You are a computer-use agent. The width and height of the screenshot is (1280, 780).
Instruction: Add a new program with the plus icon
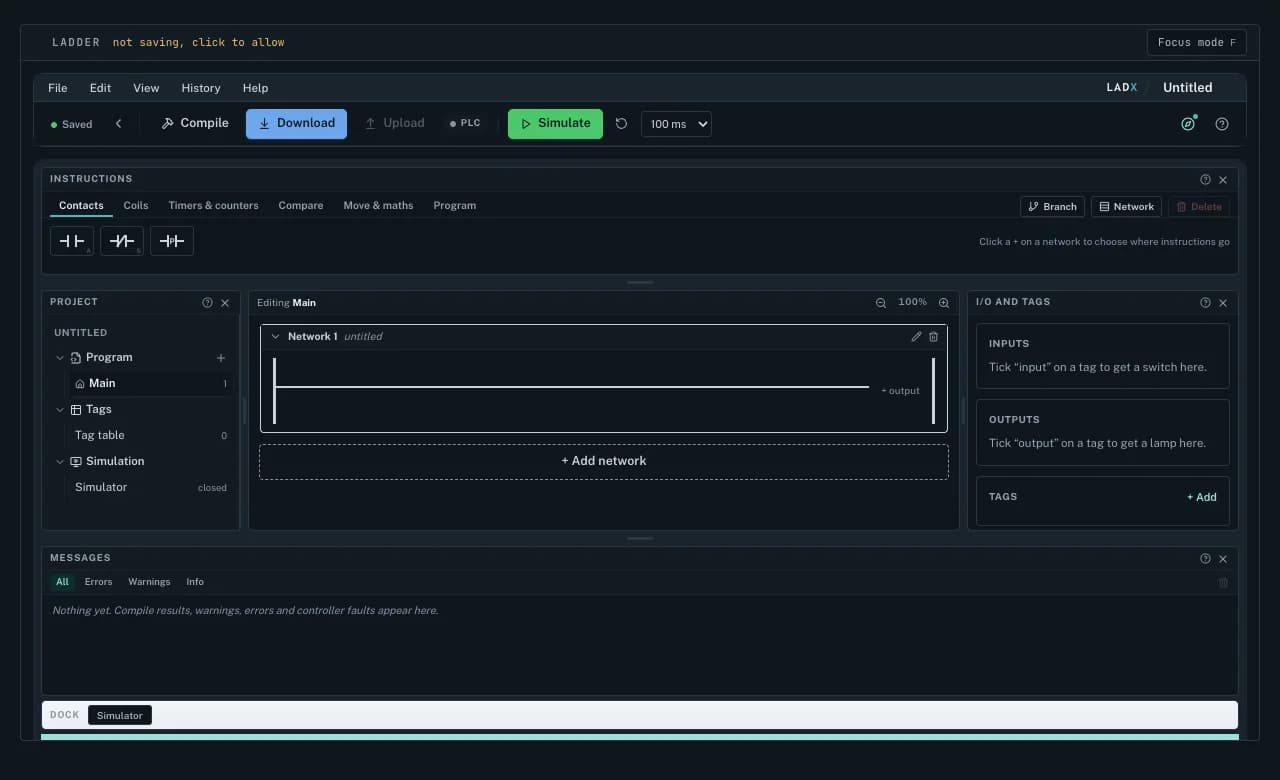(x=221, y=358)
